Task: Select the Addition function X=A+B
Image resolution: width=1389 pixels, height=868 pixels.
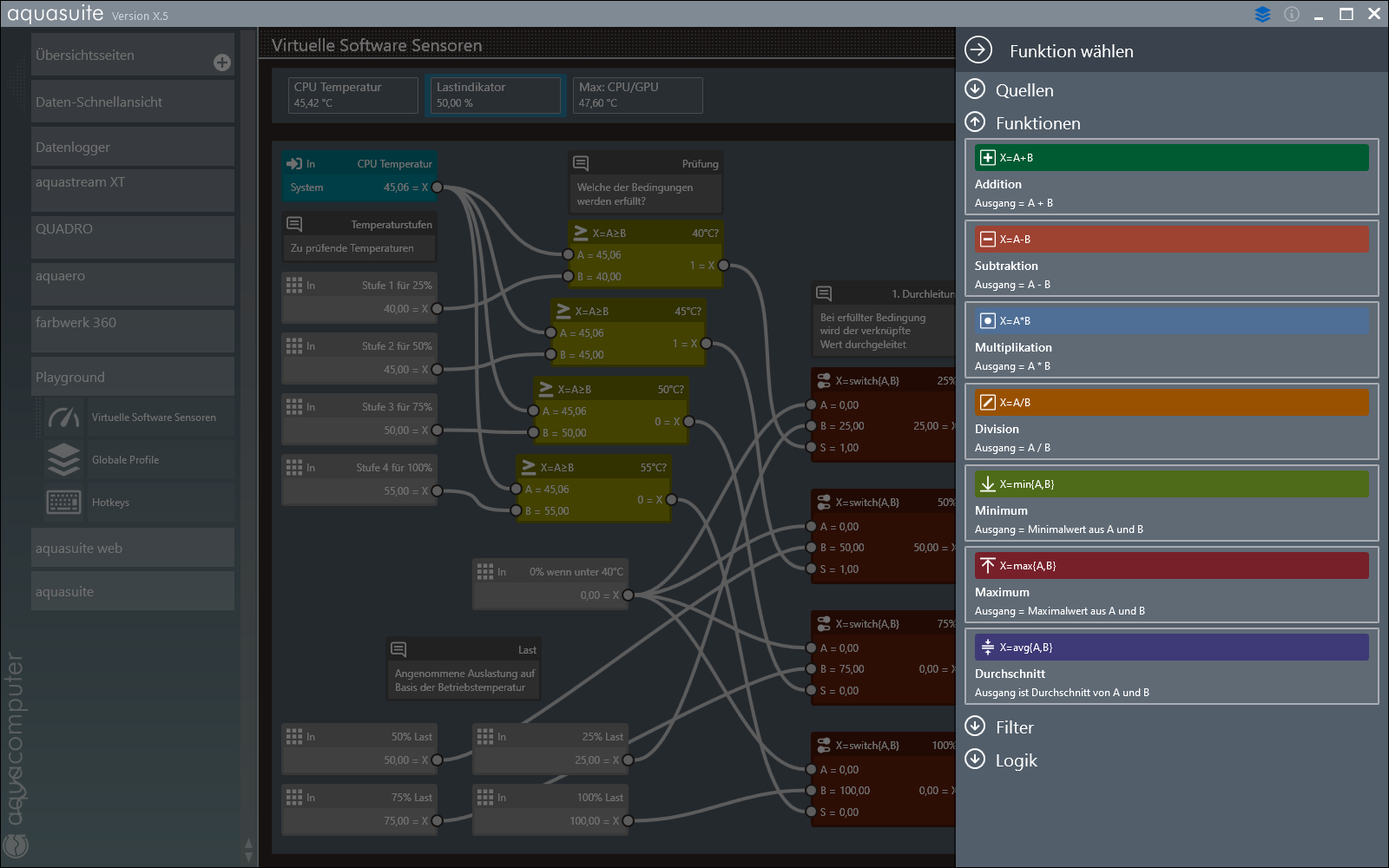Action: [1171, 177]
